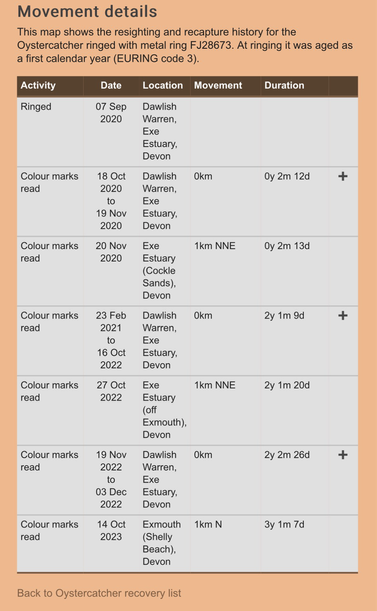Expand the 19 Nov 2022 sightings row
The image size is (377, 611).
point(343,455)
